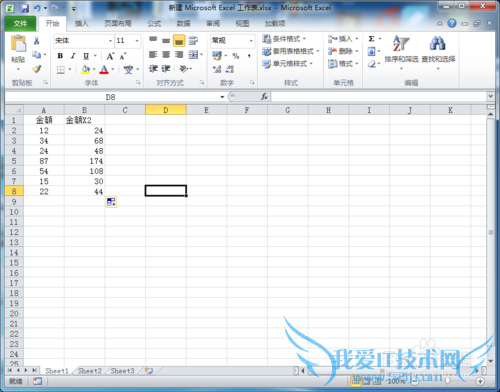Open the number format dropdown
500x392 pixels.
point(251,41)
